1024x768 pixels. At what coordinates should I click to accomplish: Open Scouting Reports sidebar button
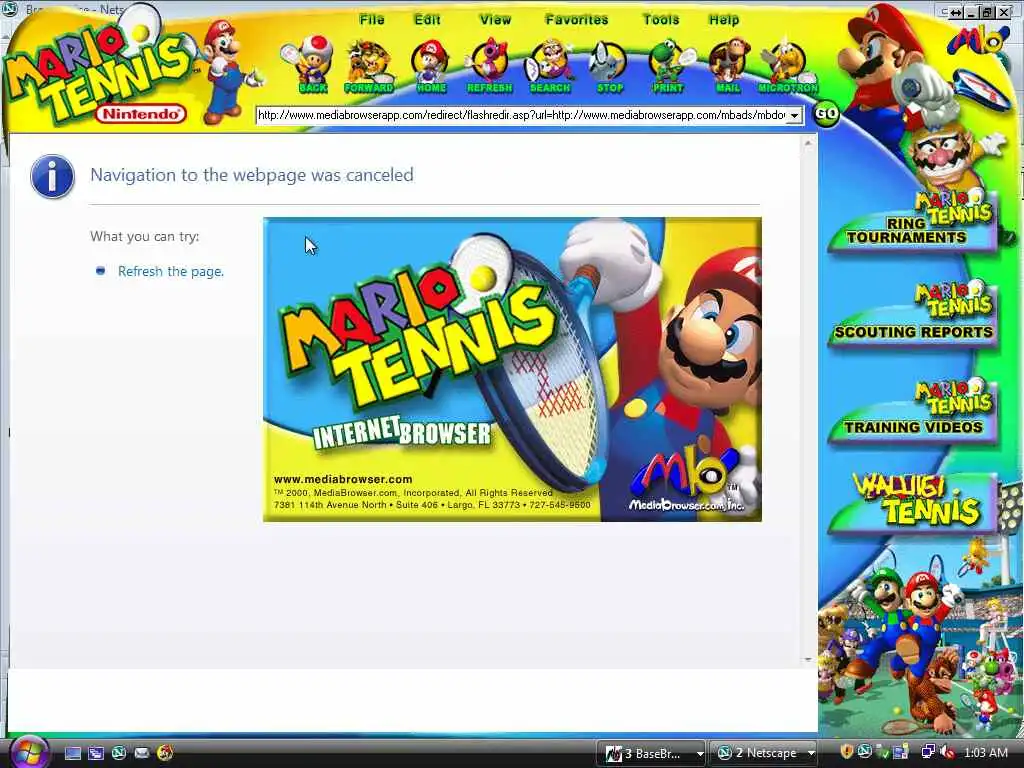click(912, 317)
